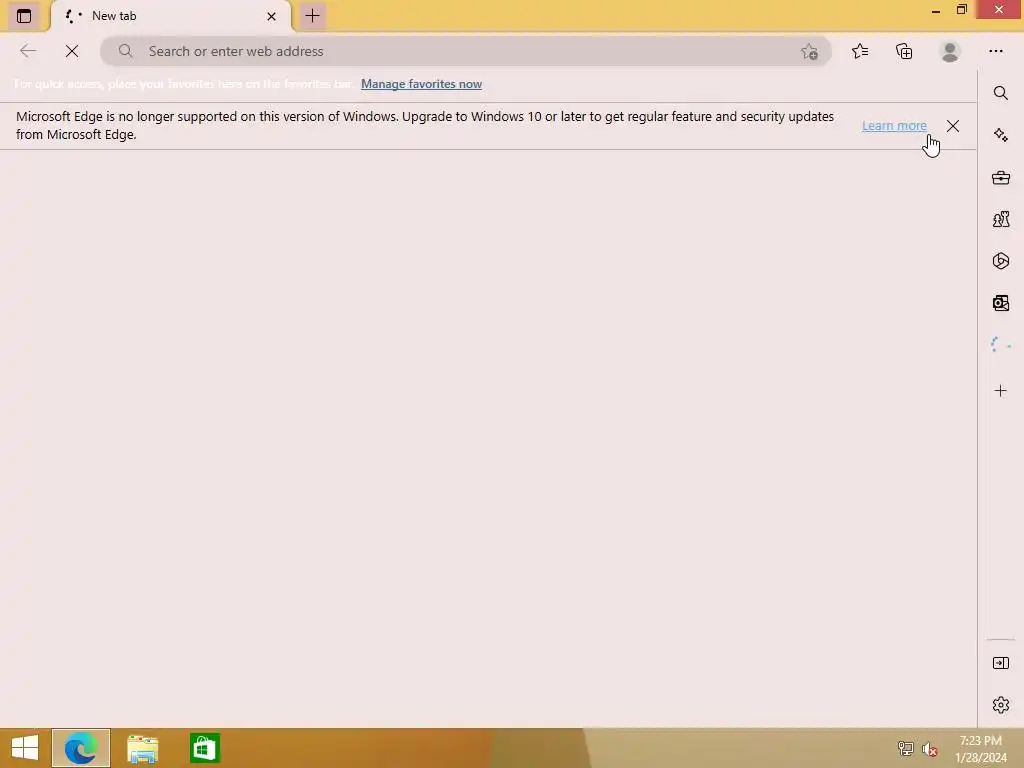
Task: Open the Collections icon
Action: (904, 51)
